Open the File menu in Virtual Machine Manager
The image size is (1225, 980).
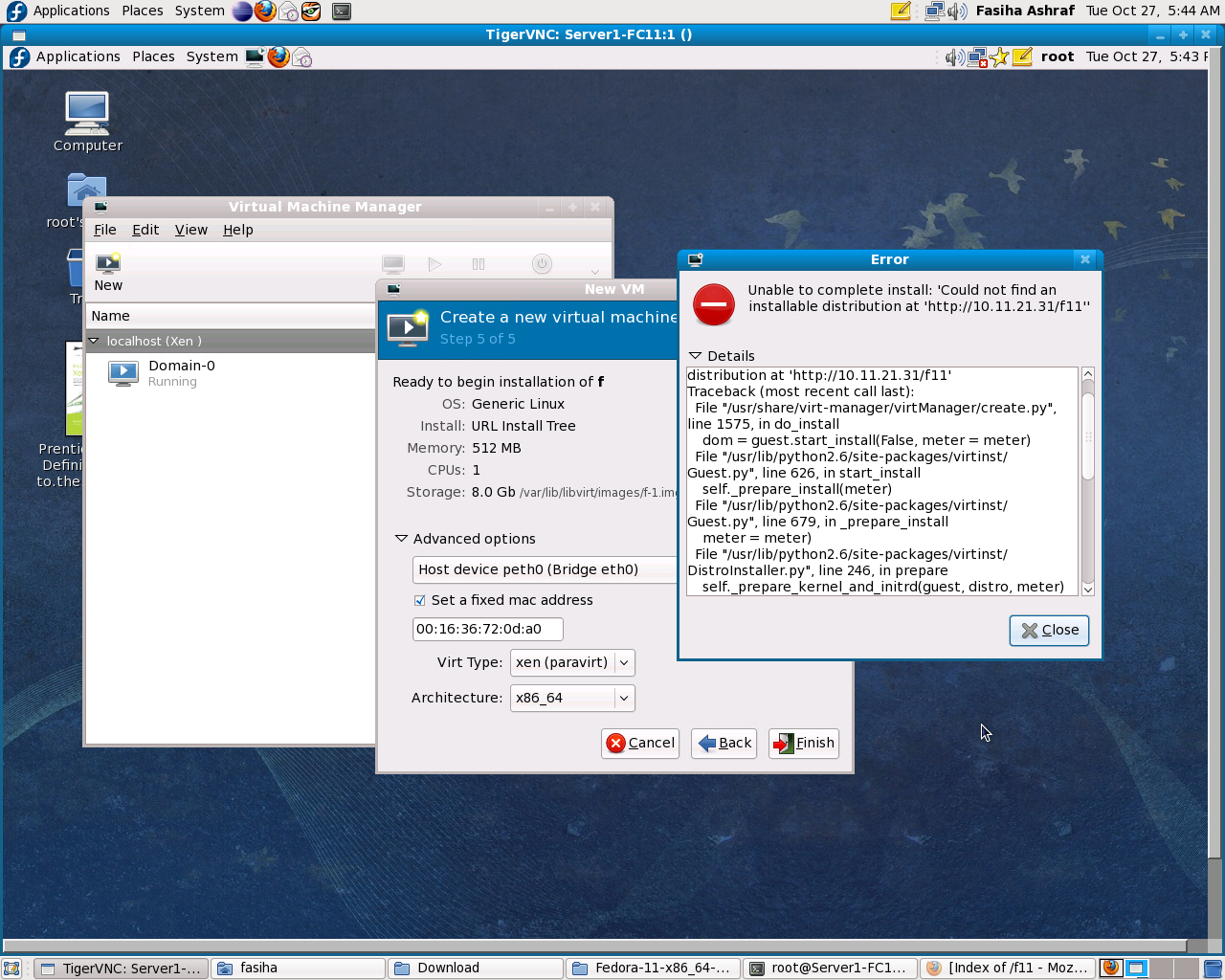104,230
